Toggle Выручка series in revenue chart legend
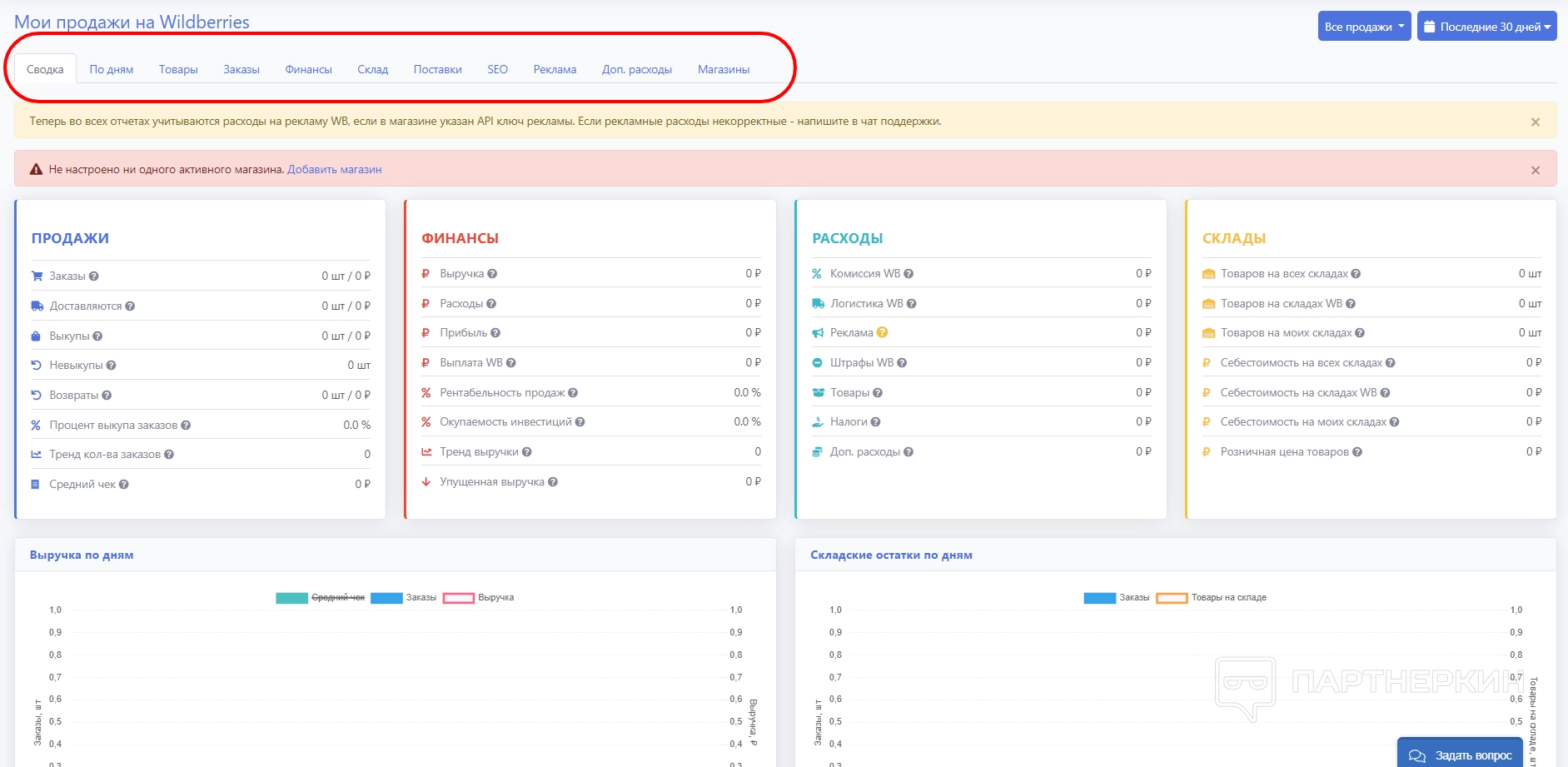 coord(478,598)
